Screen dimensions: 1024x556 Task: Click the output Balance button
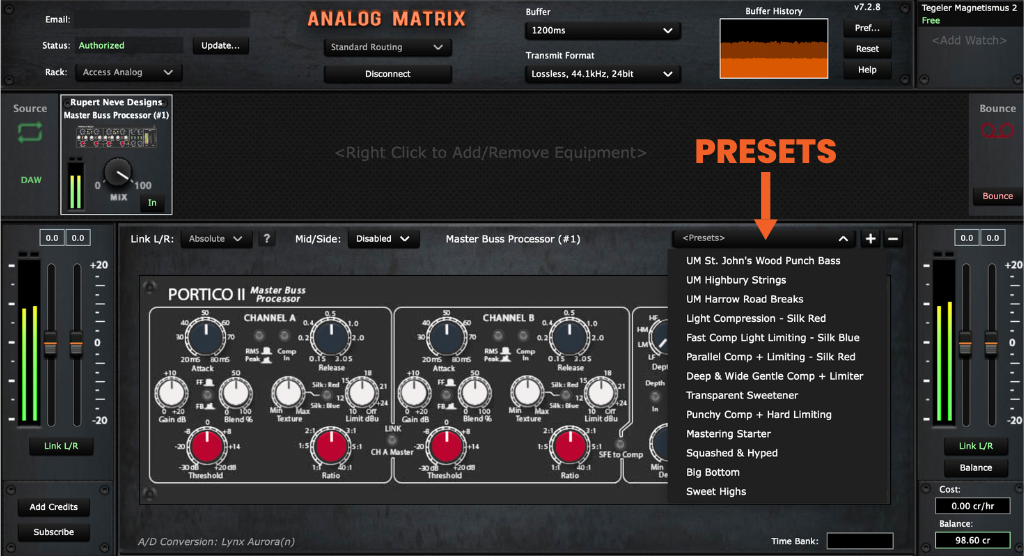(x=976, y=468)
